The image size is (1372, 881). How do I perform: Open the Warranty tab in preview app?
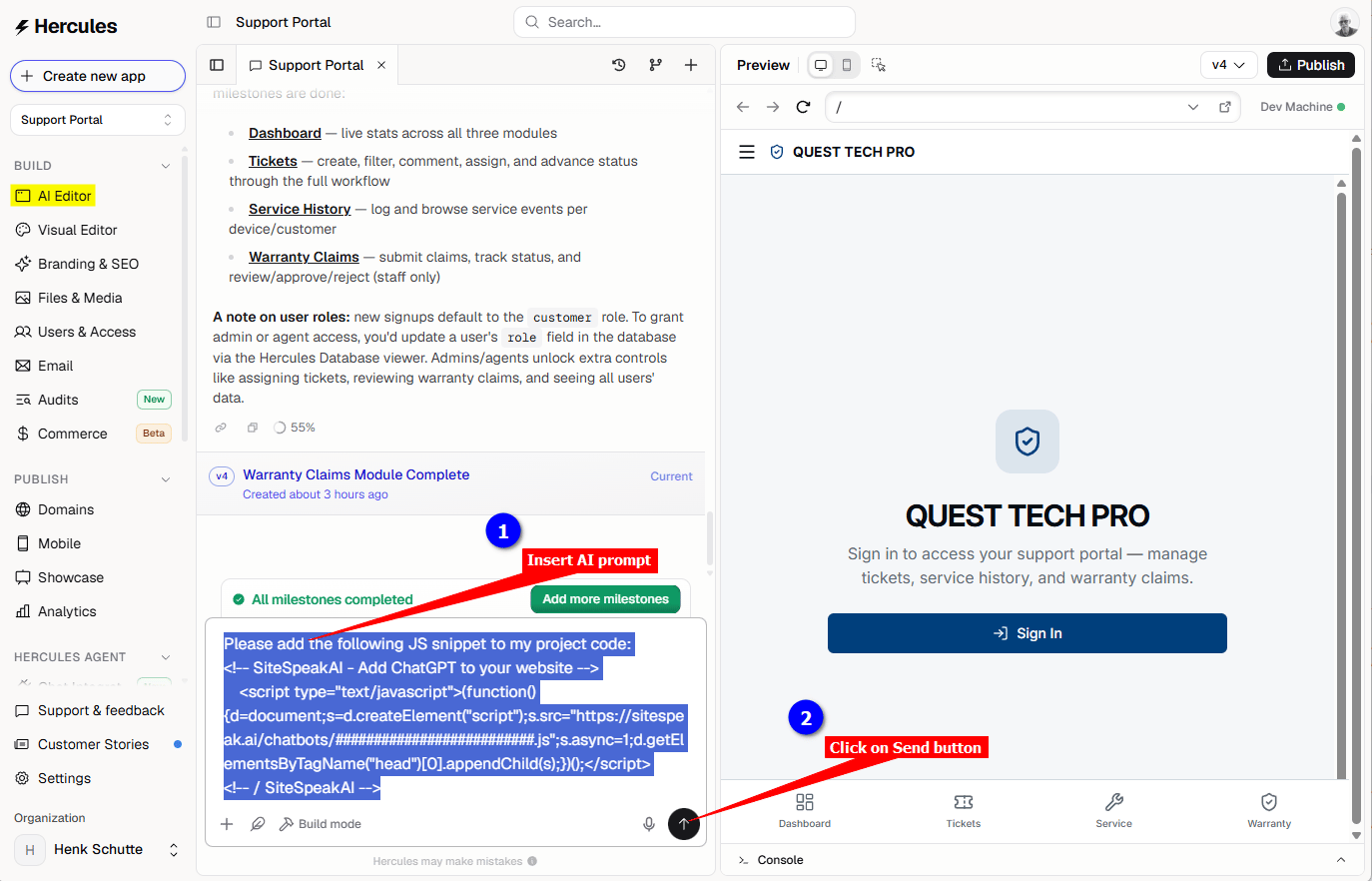coord(1269,811)
